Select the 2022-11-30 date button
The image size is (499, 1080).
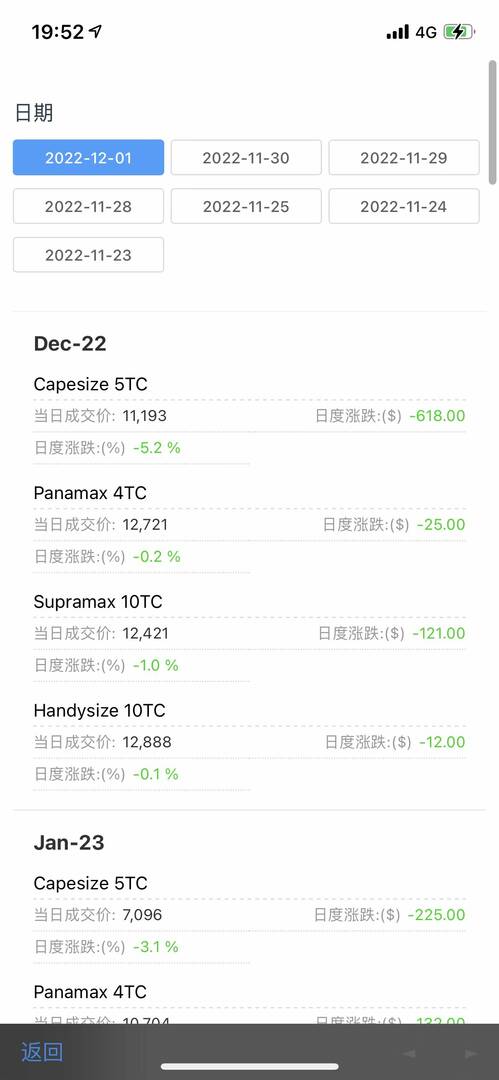point(246,158)
